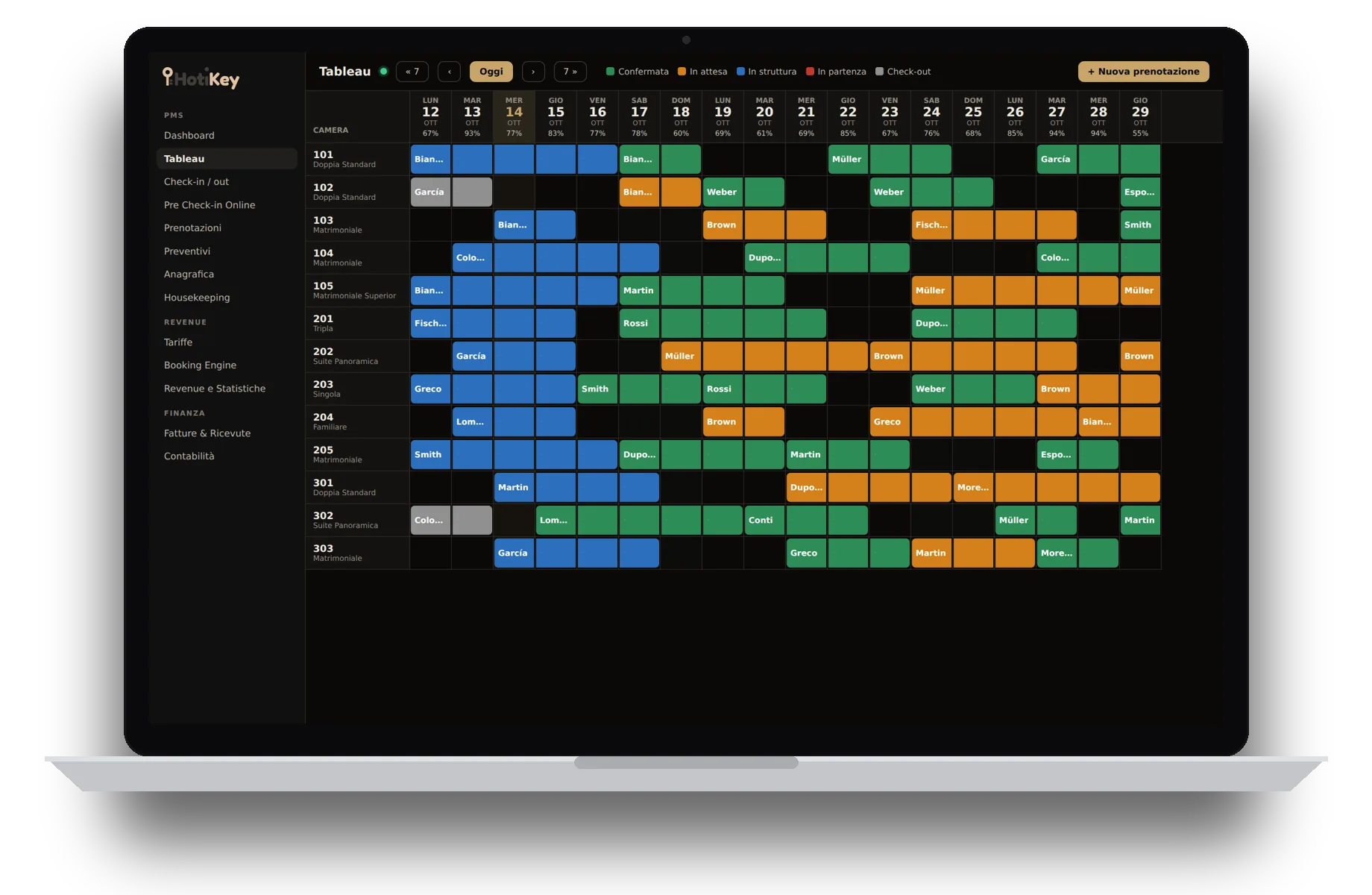Open Dashboard in the sidebar
Image resolution: width=1372 pixels, height=895 pixels.
point(227,135)
